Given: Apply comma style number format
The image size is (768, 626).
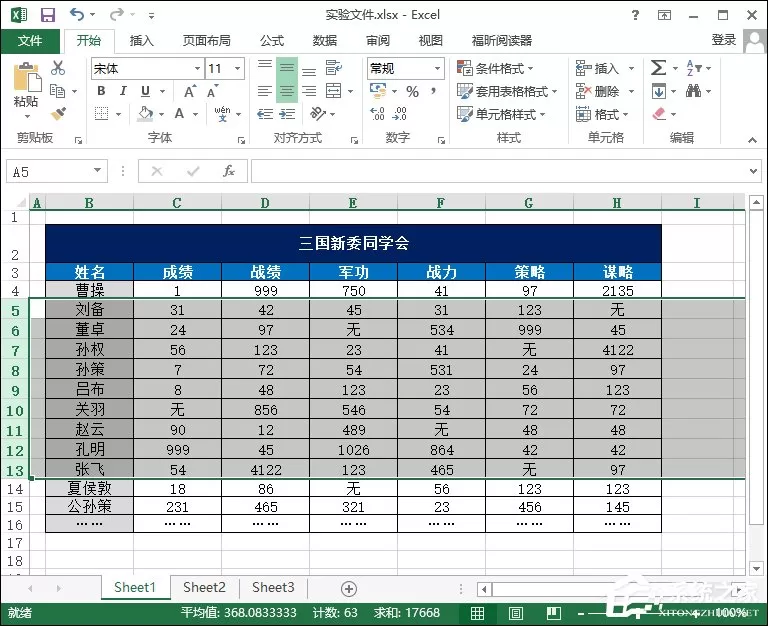Looking at the screenshot, I should [x=433, y=91].
